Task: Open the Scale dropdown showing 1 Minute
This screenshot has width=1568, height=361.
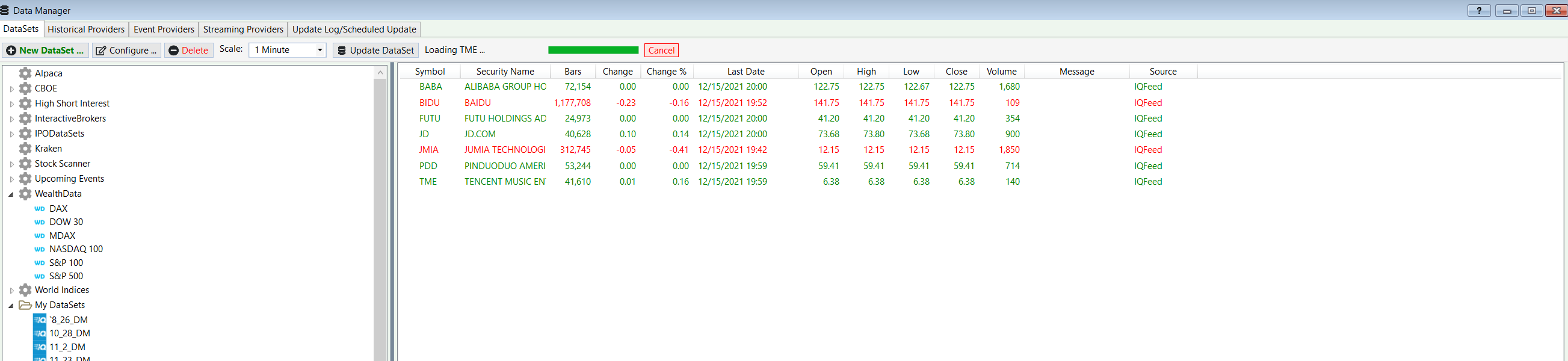Action: click(287, 50)
